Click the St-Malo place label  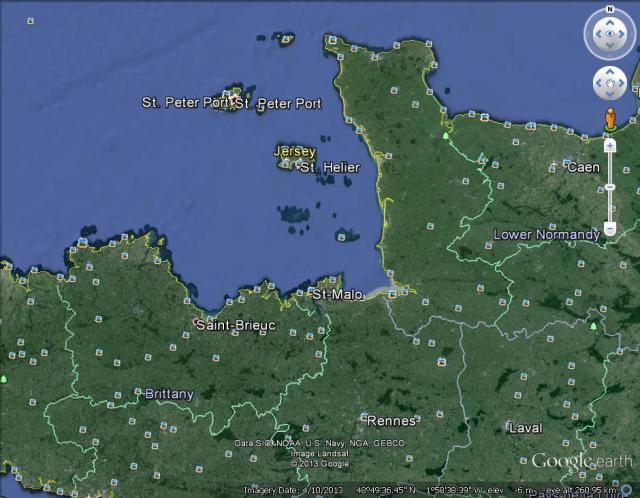click(x=338, y=294)
